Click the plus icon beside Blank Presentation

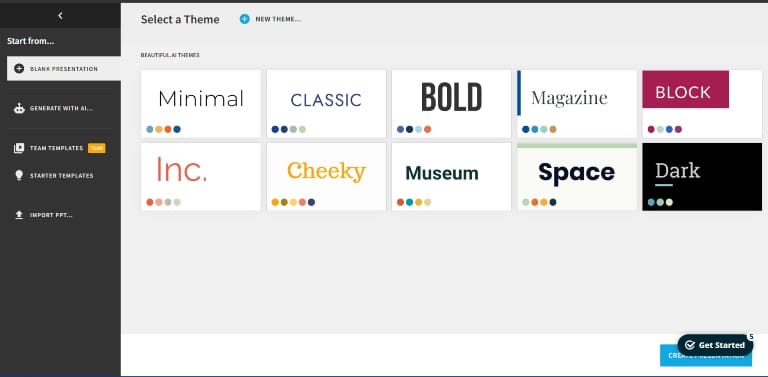pos(19,69)
